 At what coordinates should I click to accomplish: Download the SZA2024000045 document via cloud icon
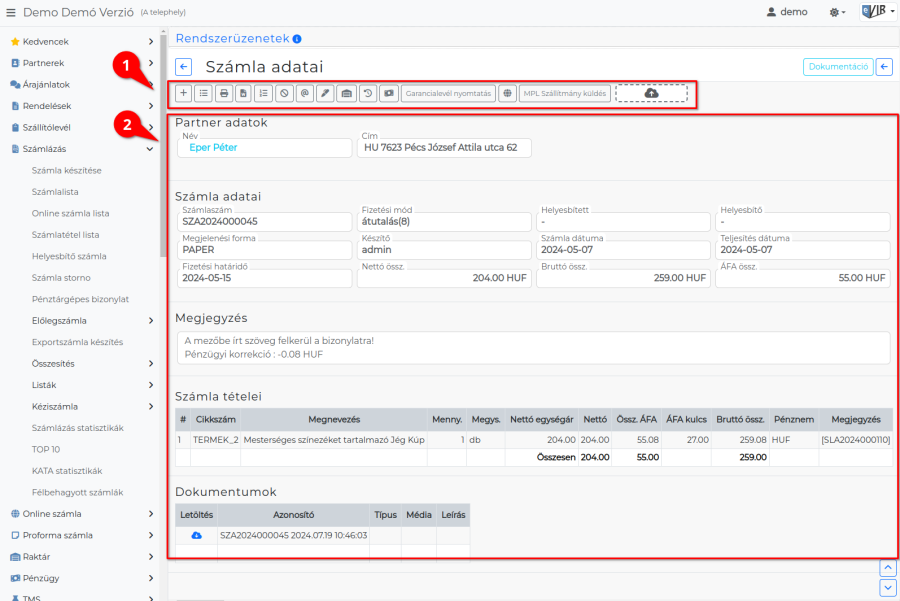click(196, 535)
